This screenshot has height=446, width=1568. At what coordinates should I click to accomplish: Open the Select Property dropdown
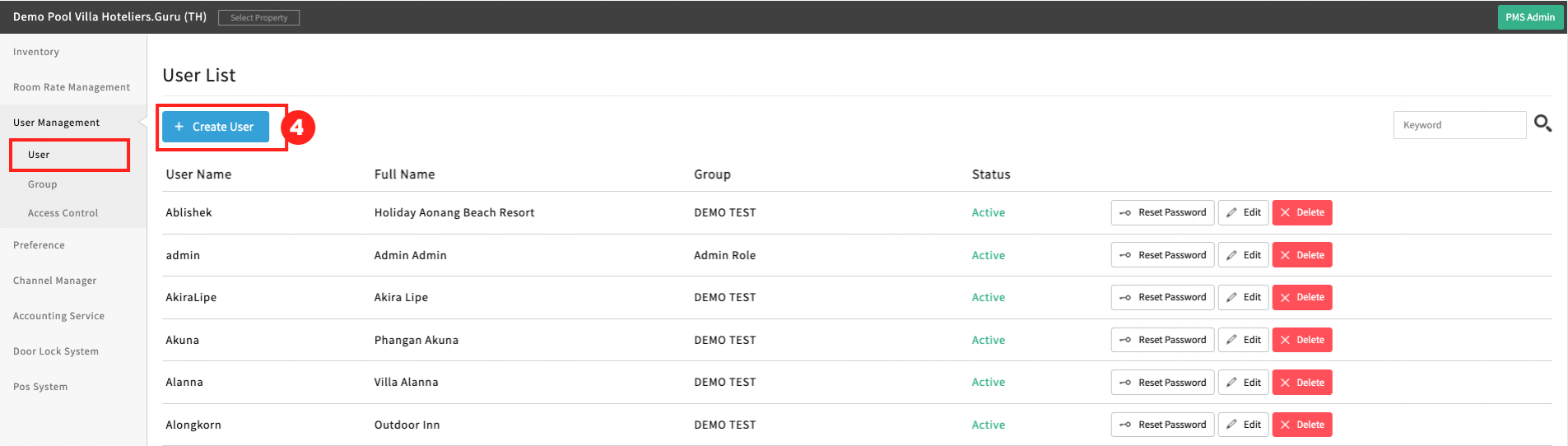(x=258, y=17)
